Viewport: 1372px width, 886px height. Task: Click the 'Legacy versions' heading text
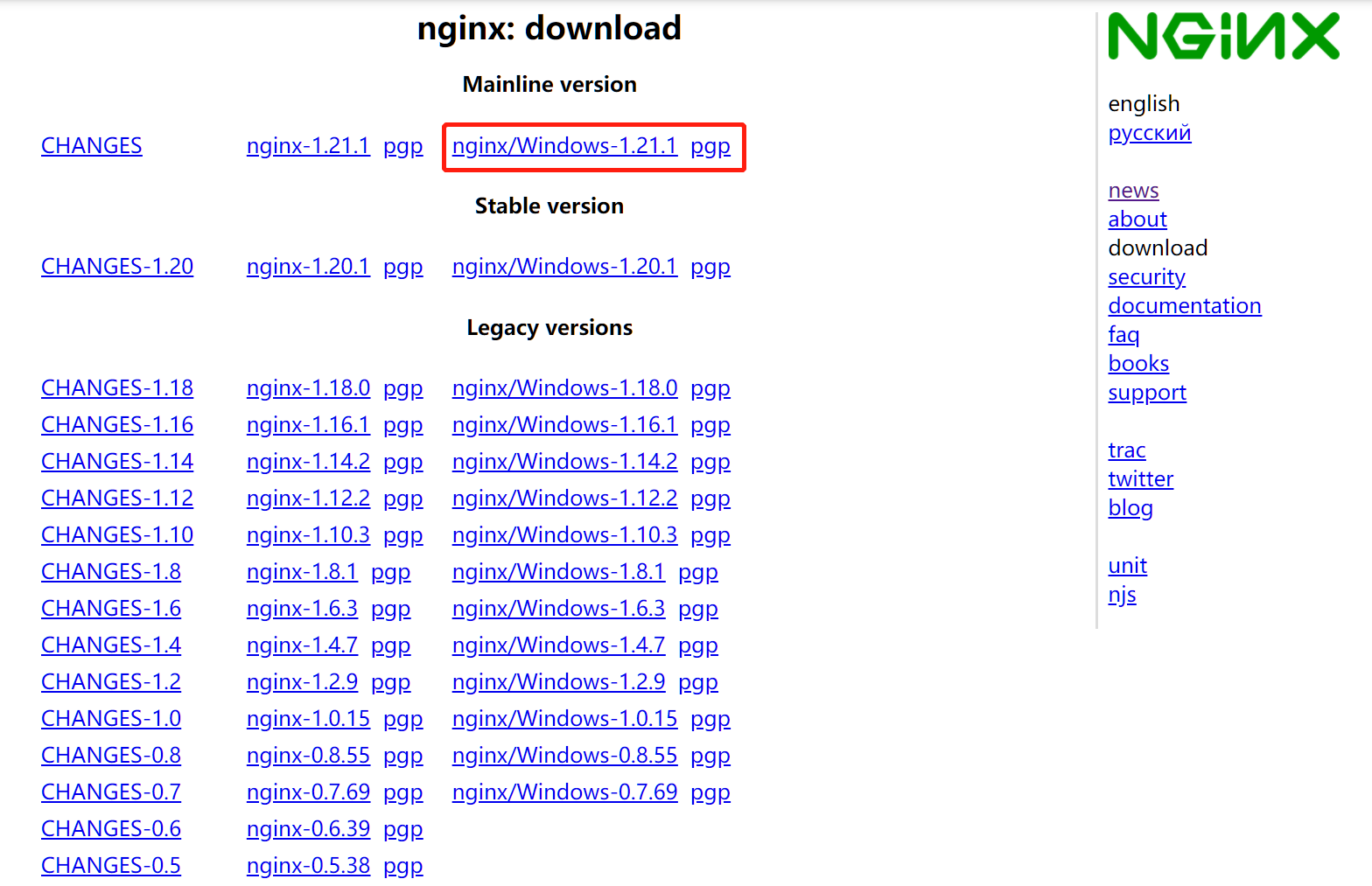click(x=549, y=328)
